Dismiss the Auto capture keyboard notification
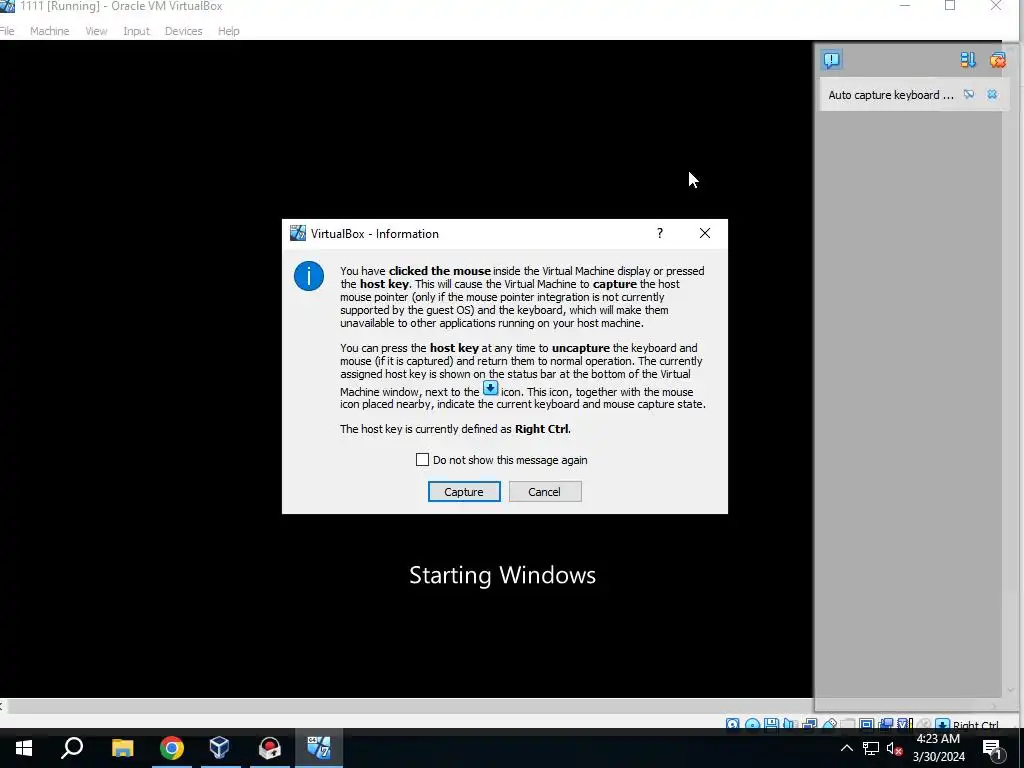 (992, 95)
